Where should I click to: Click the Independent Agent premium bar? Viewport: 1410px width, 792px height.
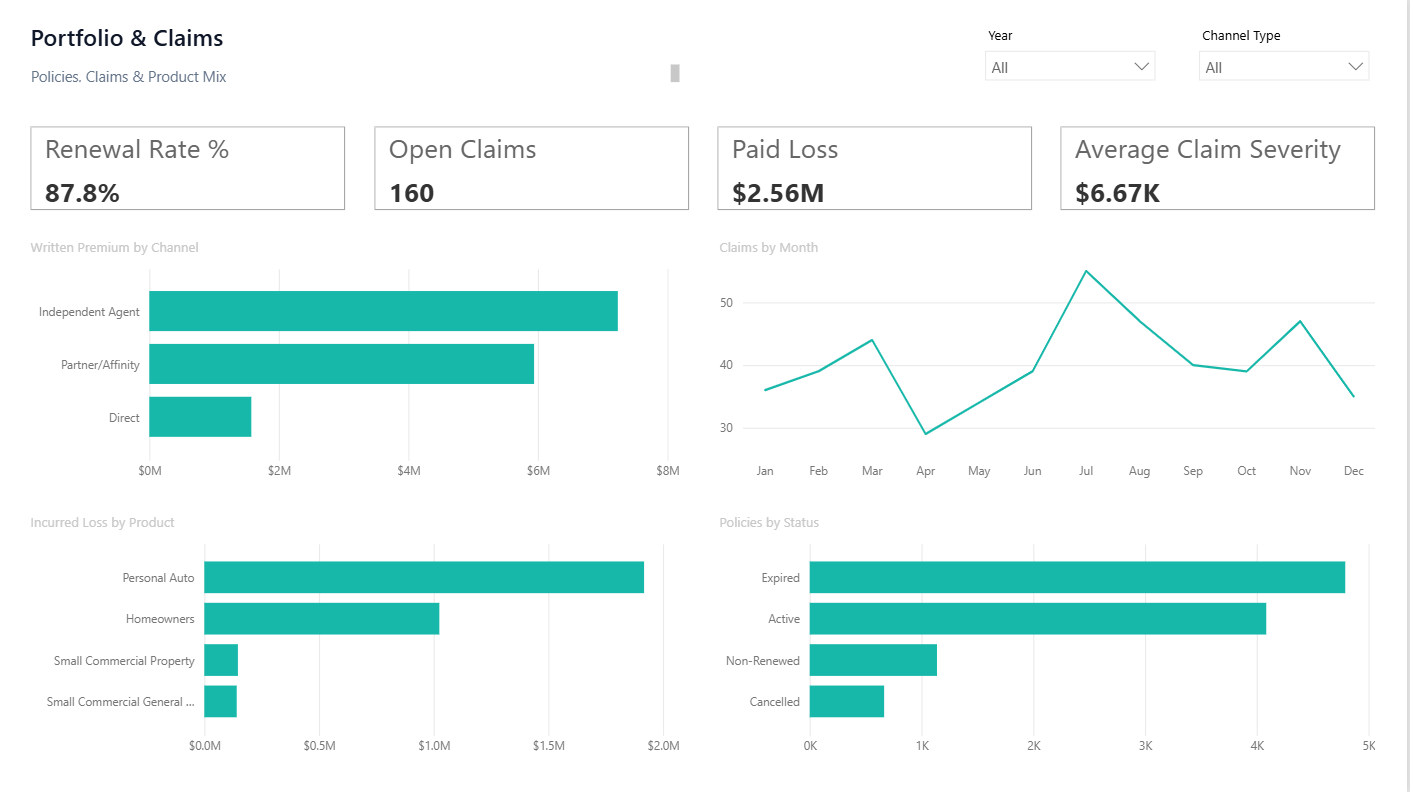click(x=383, y=311)
